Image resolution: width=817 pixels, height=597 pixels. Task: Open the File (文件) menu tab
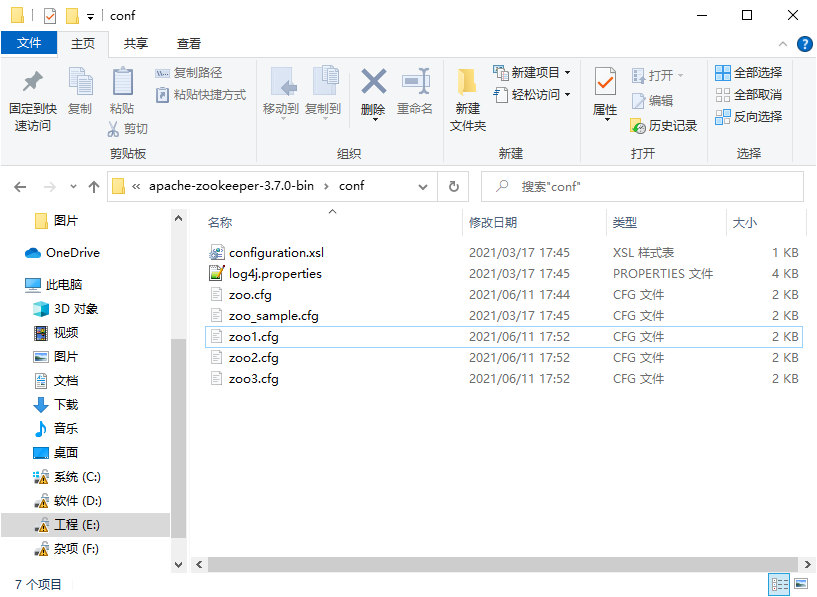29,43
